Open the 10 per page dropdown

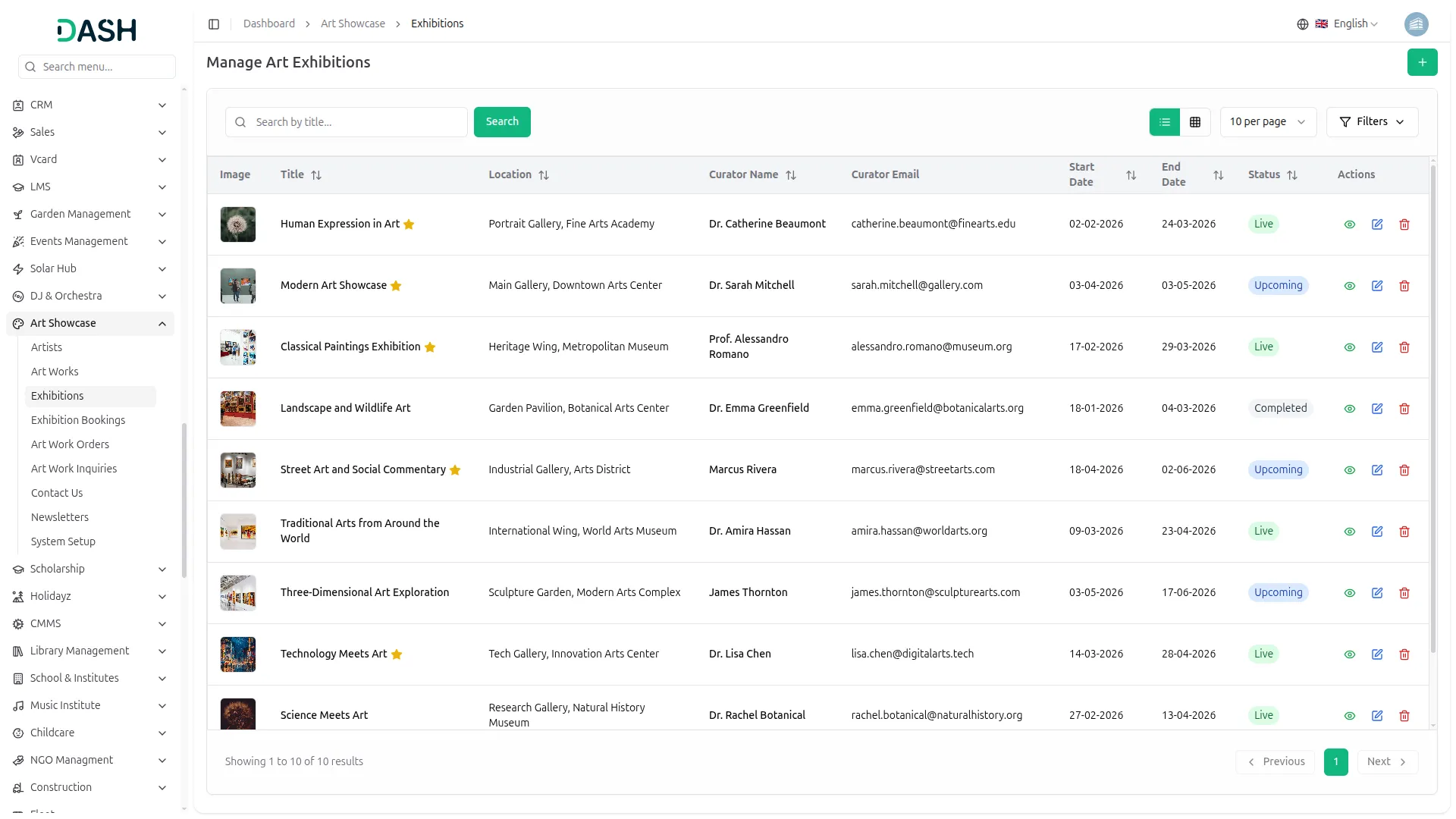click(1267, 122)
